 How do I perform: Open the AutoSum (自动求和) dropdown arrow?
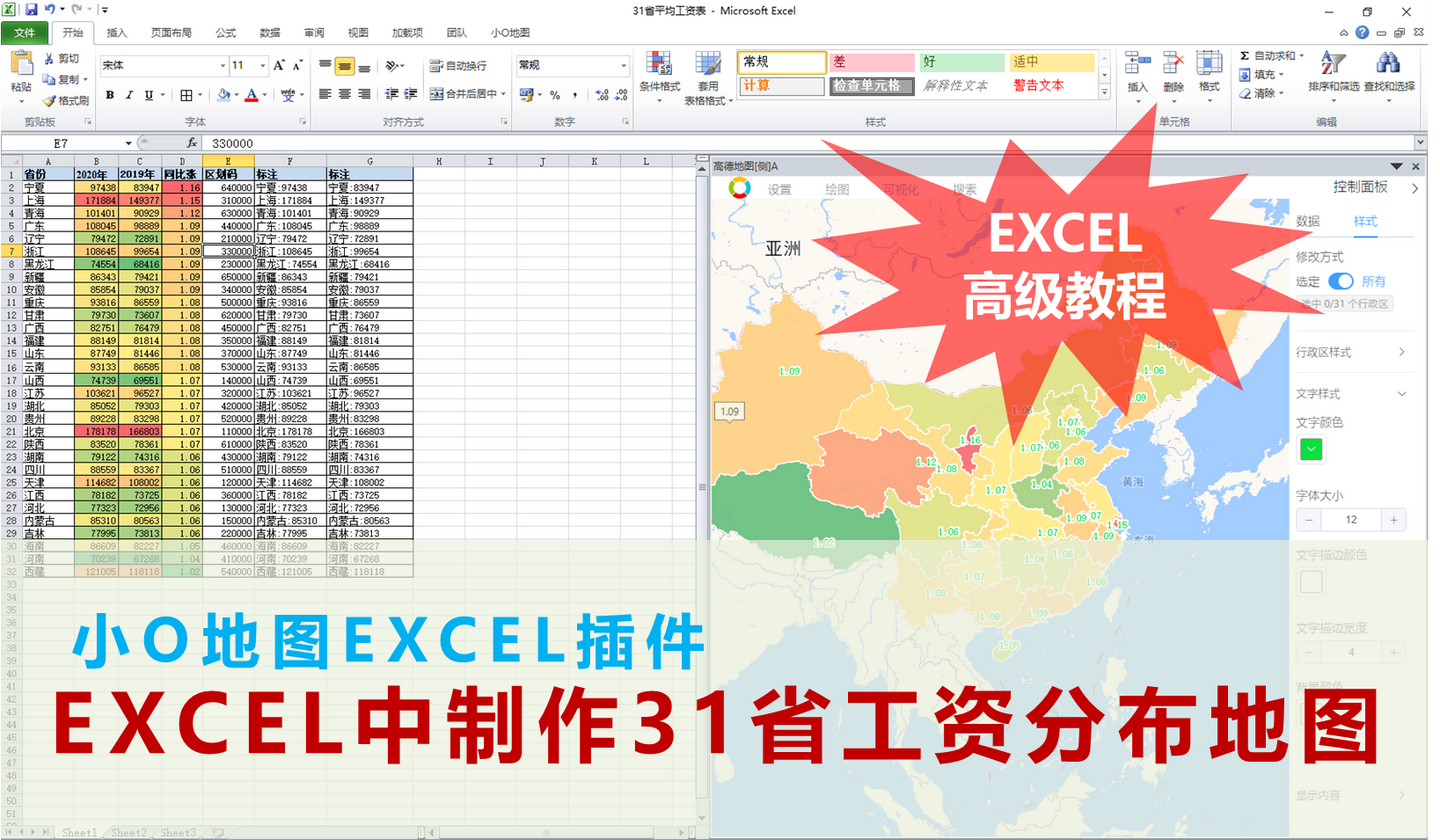click(1299, 56)
